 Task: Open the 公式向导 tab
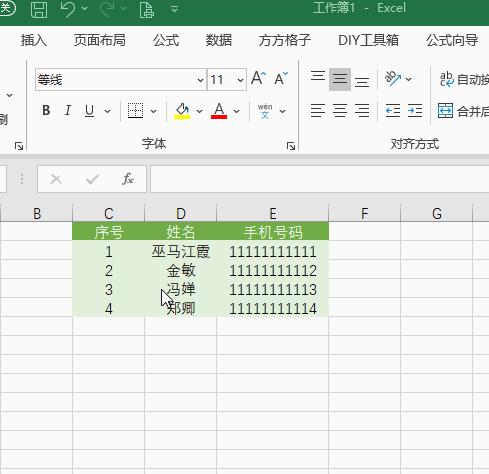click(x=452, y=40)
